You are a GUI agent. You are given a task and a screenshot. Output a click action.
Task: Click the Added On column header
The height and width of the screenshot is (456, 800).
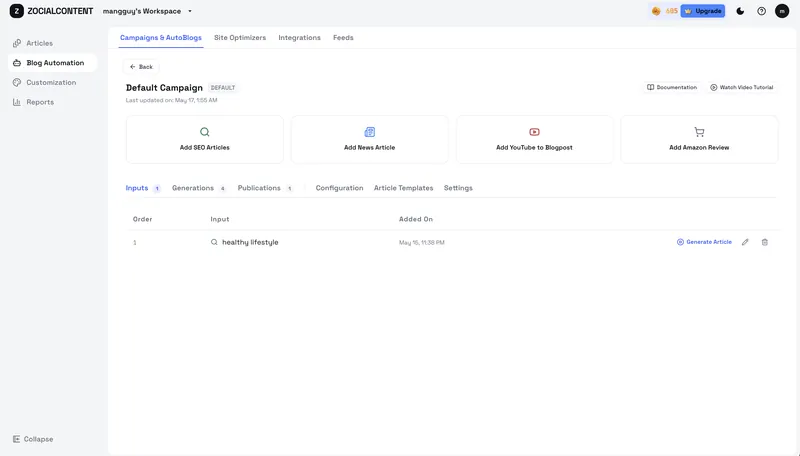[416, 219]
